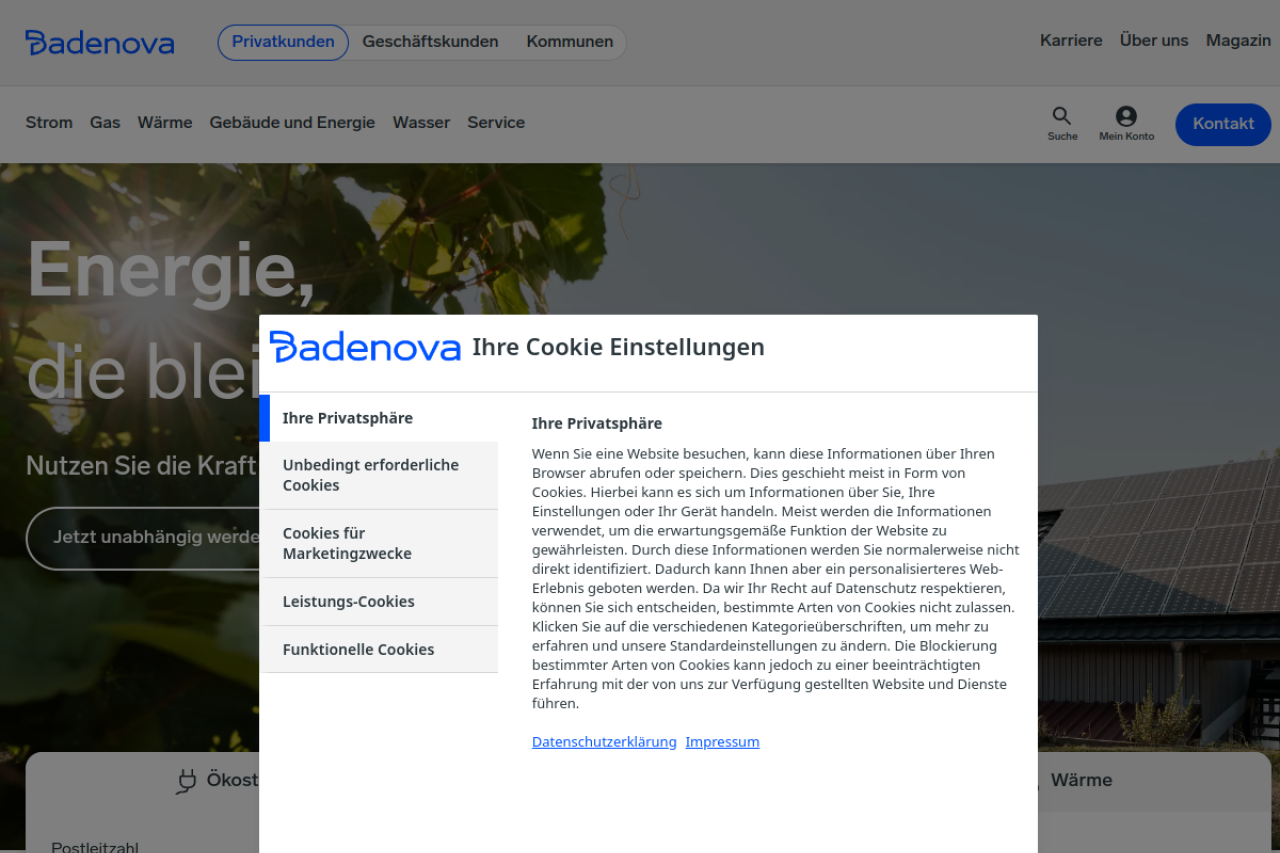Viewport: 1280px width, 853px height.
Task: Switch to Kommunen segment
Action: pos(570,42)
